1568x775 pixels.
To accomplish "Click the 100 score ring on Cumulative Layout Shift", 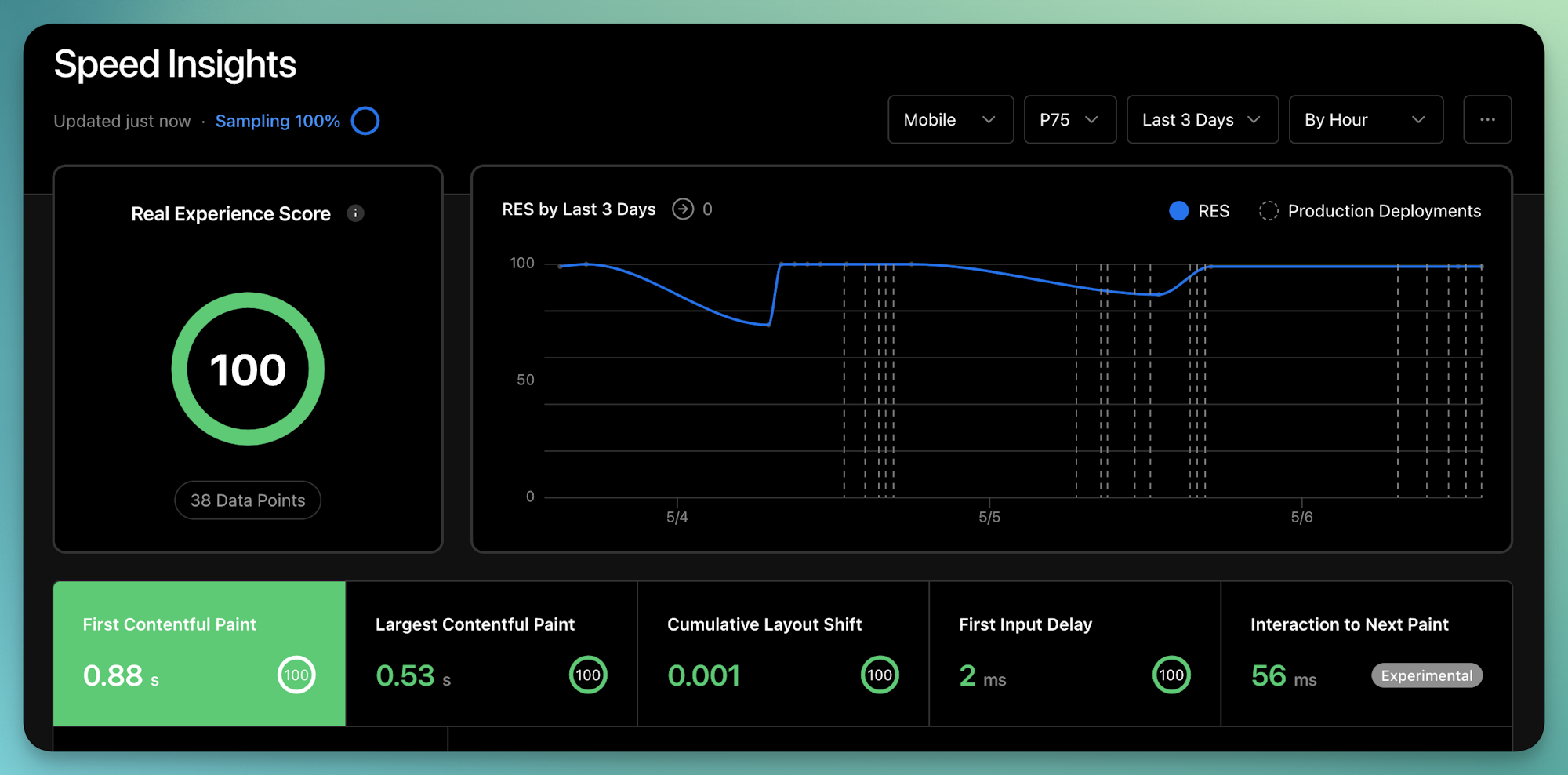I will tap(880, 675).
